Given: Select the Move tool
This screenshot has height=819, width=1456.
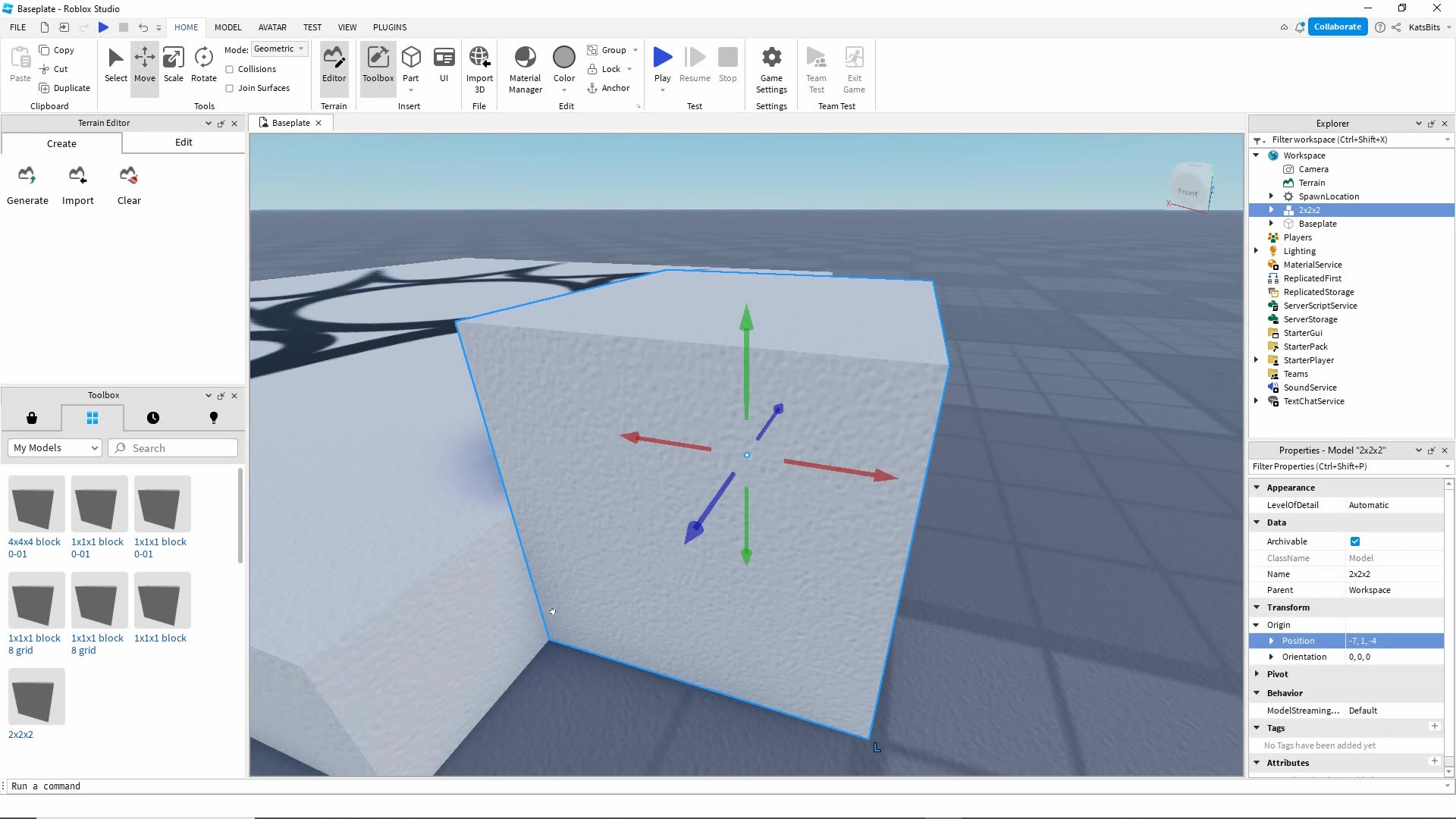Looking at the screenshot, I should pyautogui.click(x=144, y=67).
